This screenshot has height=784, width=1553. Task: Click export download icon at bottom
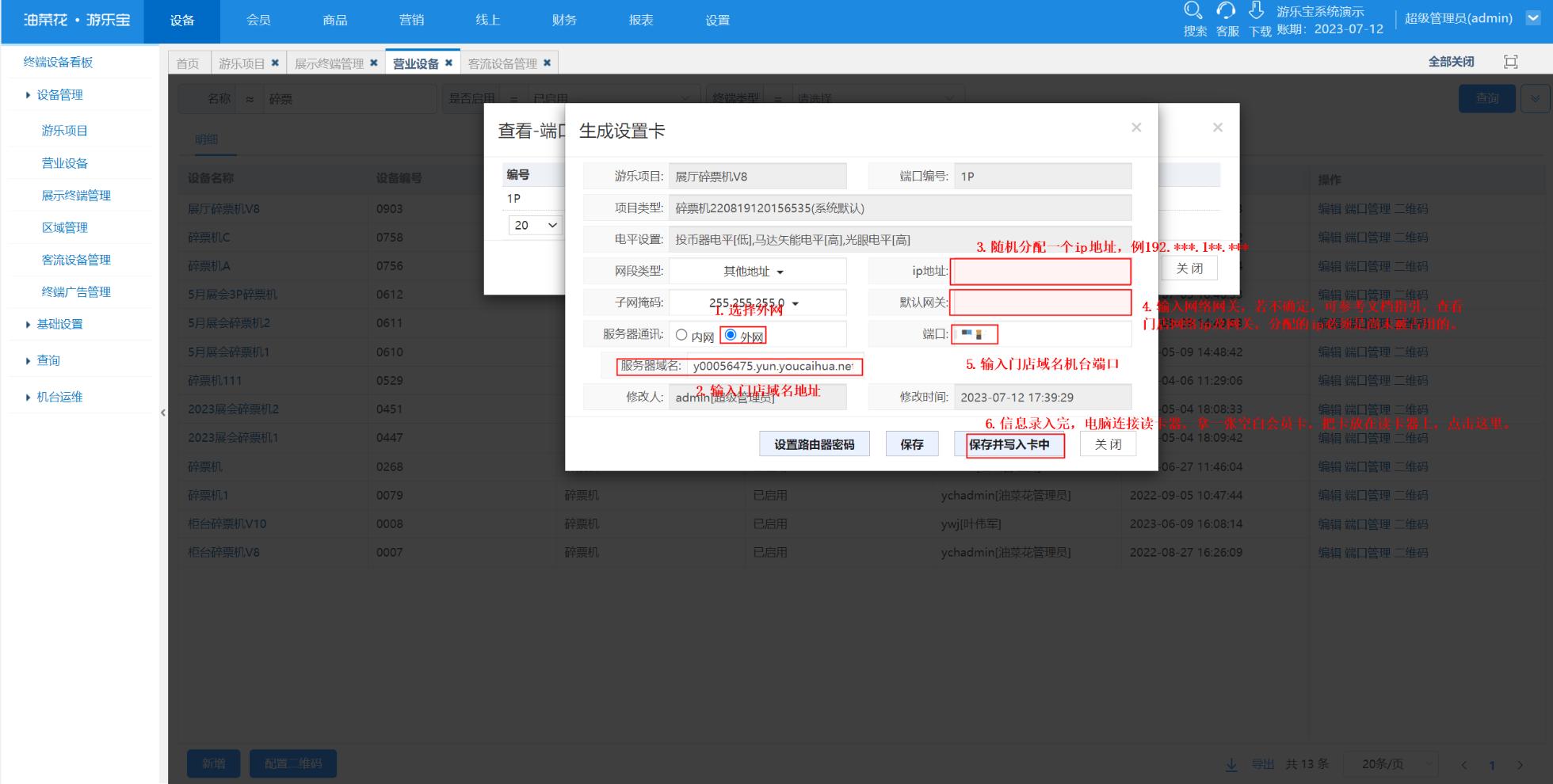coord(1231,764)
